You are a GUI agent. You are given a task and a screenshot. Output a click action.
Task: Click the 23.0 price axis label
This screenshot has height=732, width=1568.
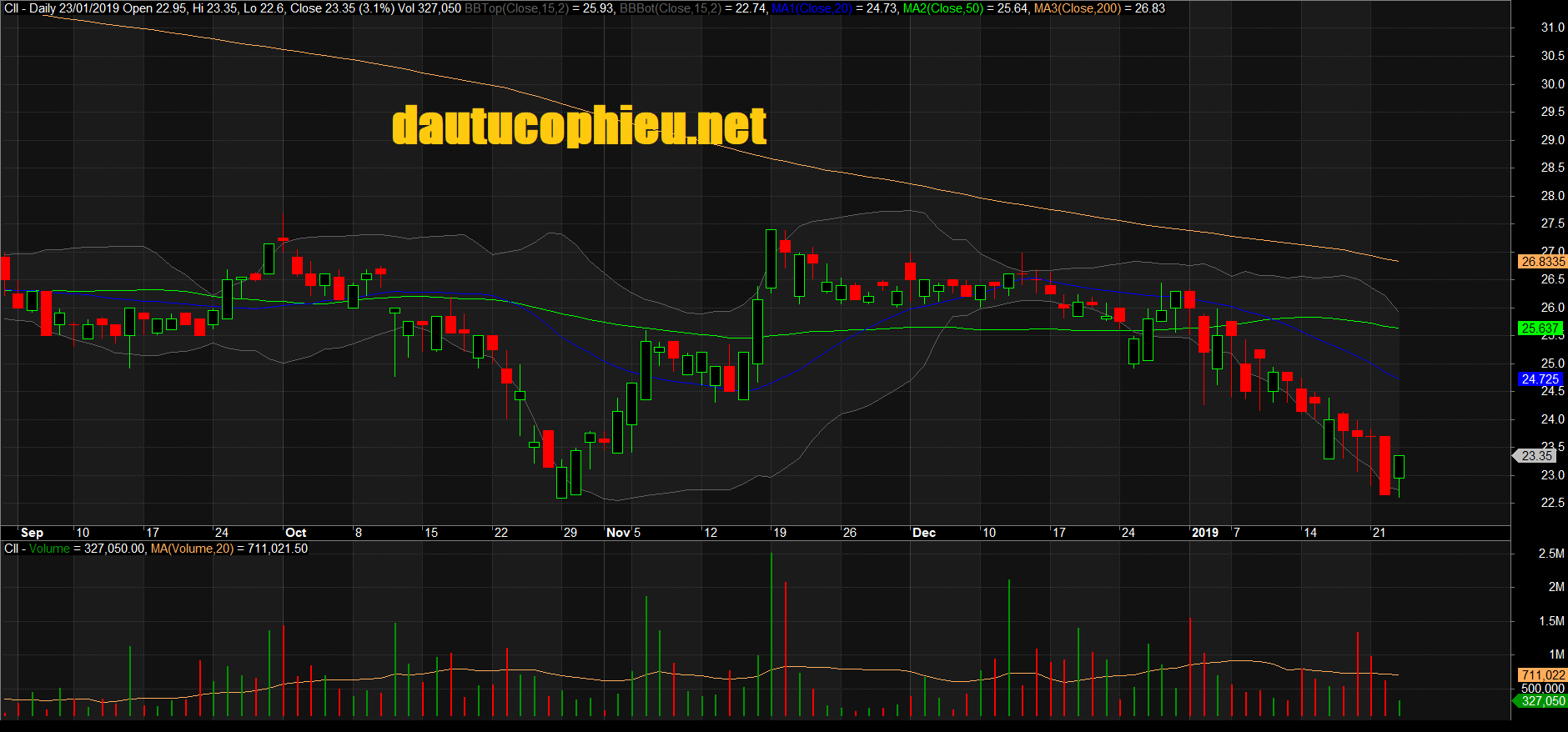coord(1552,475)
